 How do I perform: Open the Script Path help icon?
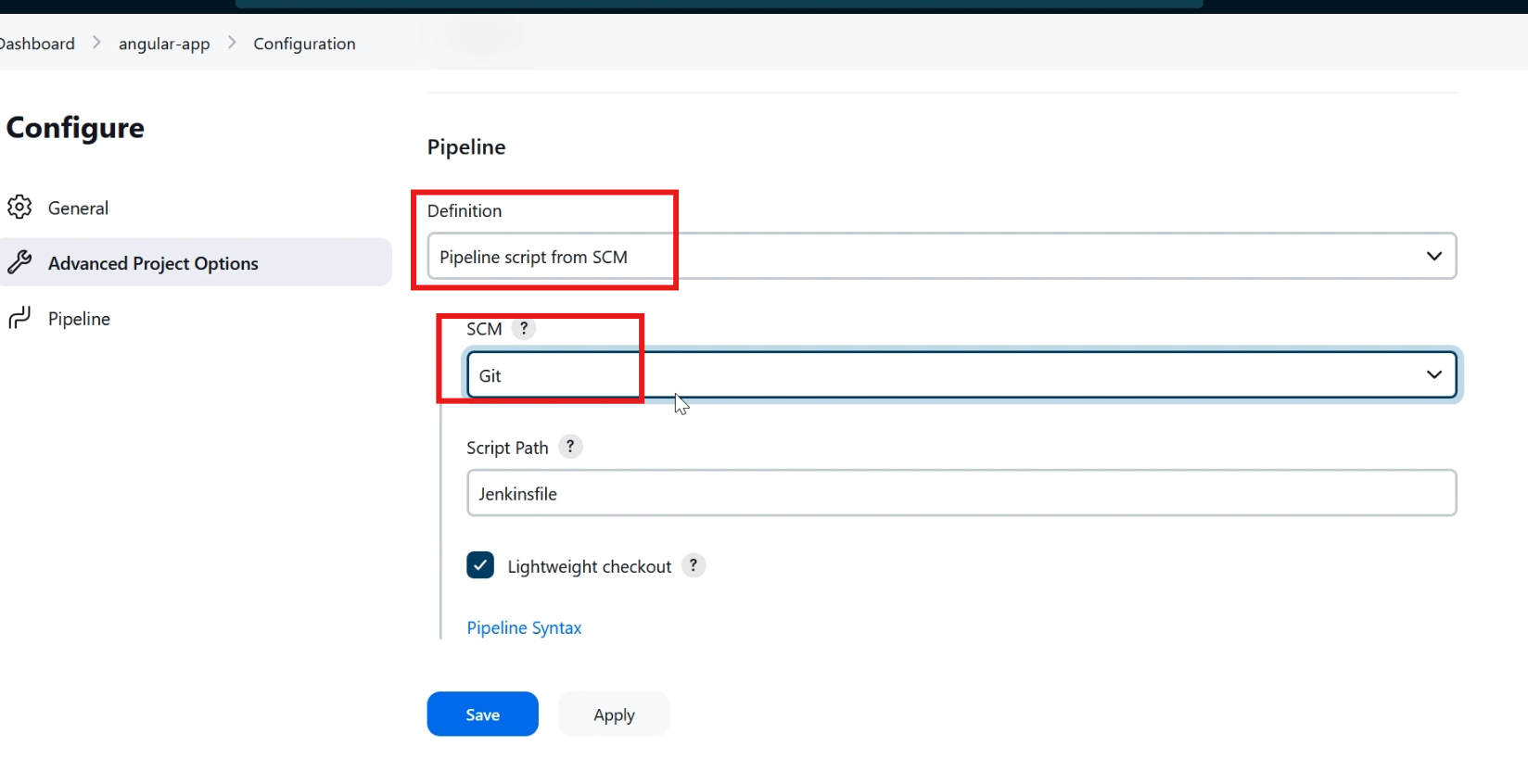pyautogui.click(x=570, y=447)
